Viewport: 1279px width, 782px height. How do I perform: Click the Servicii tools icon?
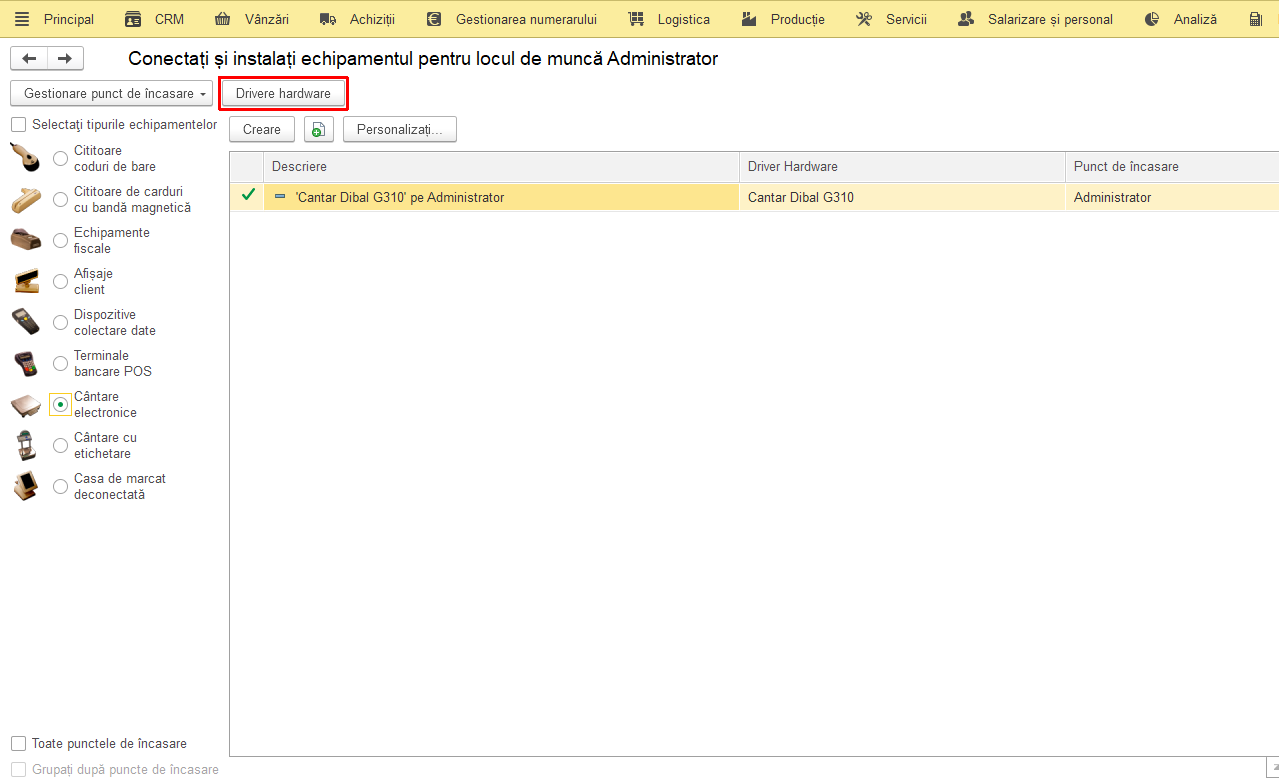pos(864,19)
